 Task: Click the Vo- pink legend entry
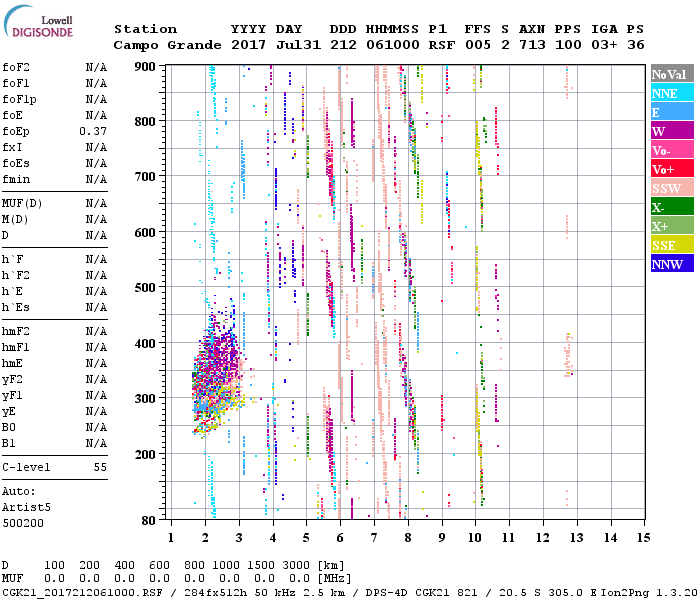point(670,151)
